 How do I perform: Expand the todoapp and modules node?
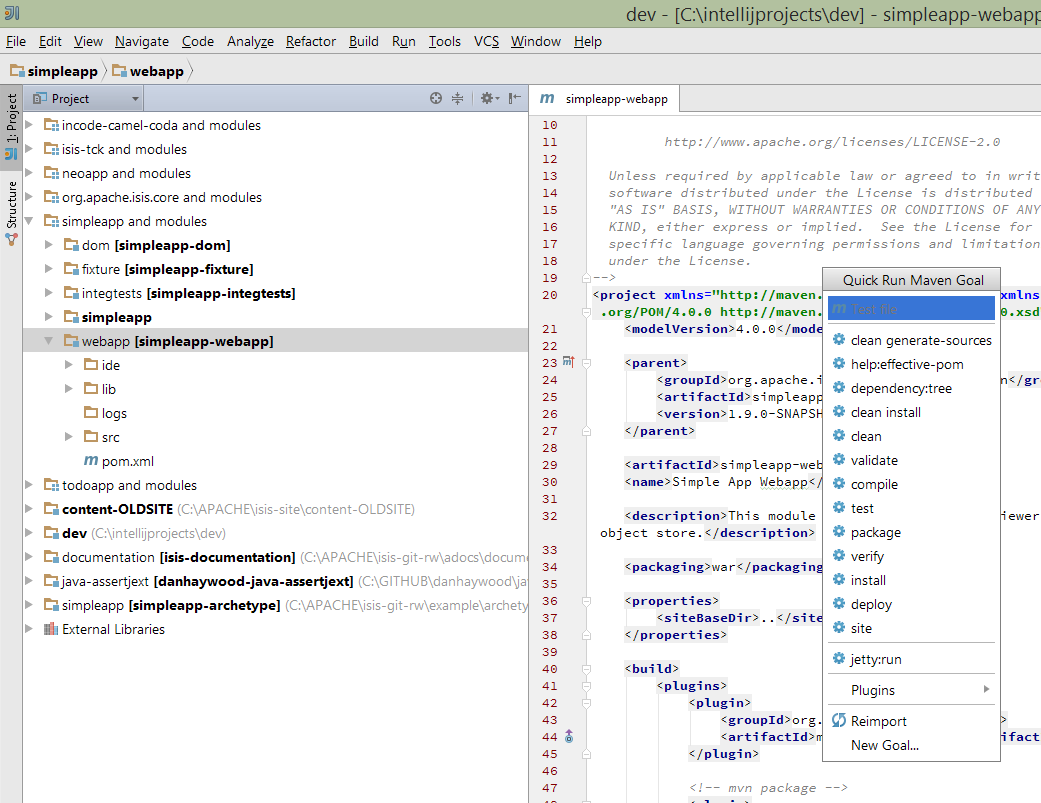click(28, 485)
